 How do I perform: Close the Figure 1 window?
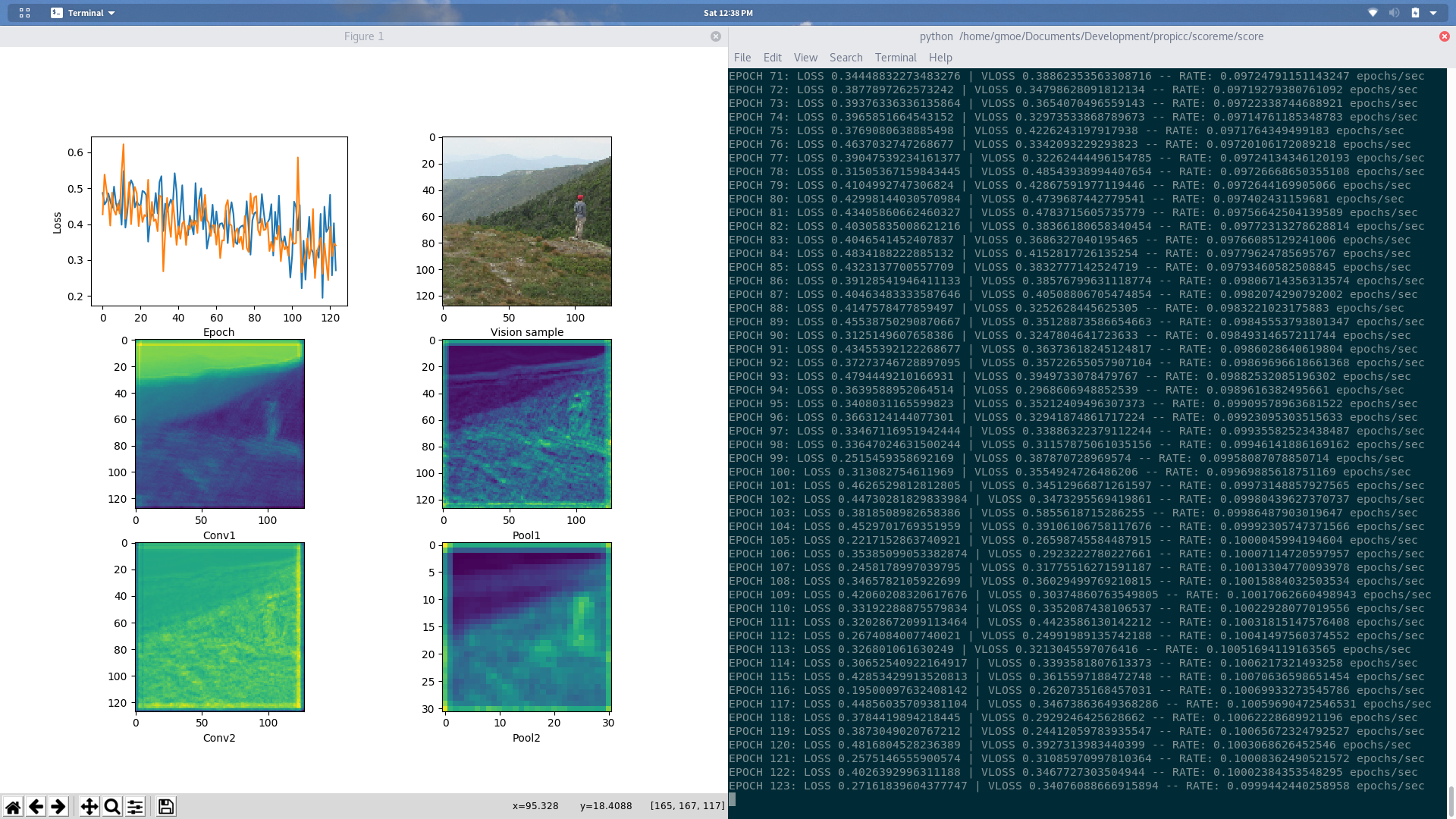coord(716,36)
